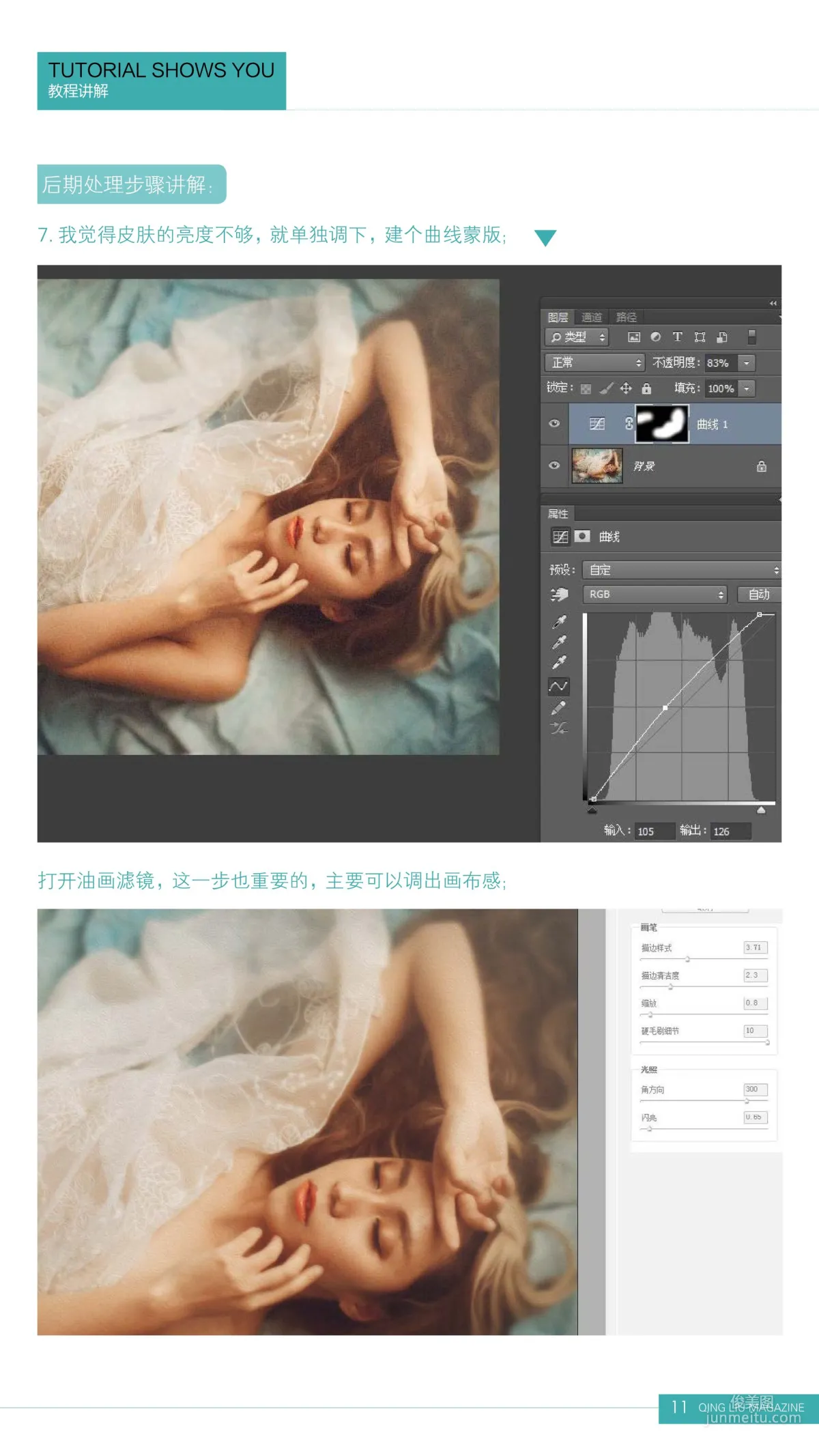The width and height of the screenshot is (819, 1456).
Task: Filter layers by shape layer icon
Action: coord(700,337)
